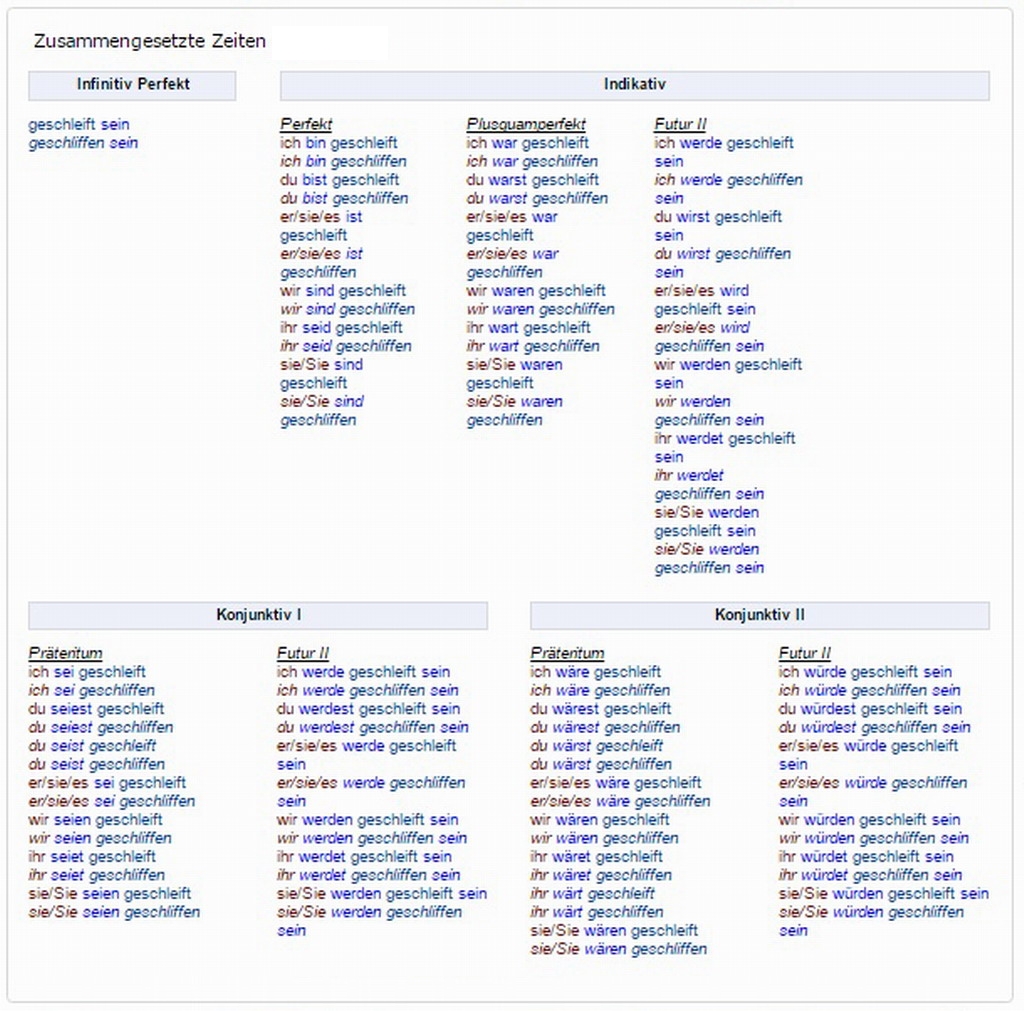Click Präteritum heading under Konjunktiv I
Screen dimensions: 1024x1011
65,654
